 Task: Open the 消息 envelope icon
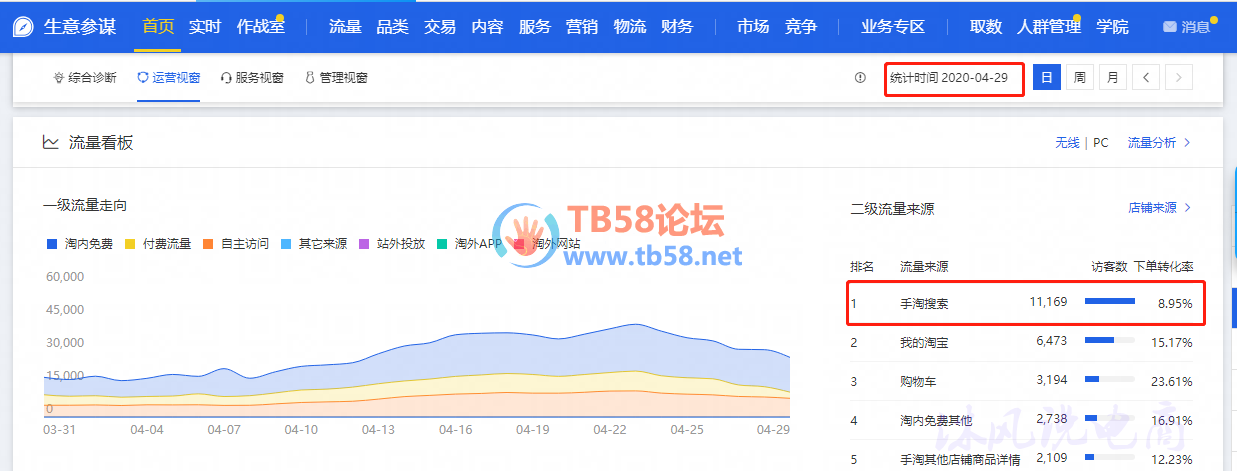coord(1169,27)
